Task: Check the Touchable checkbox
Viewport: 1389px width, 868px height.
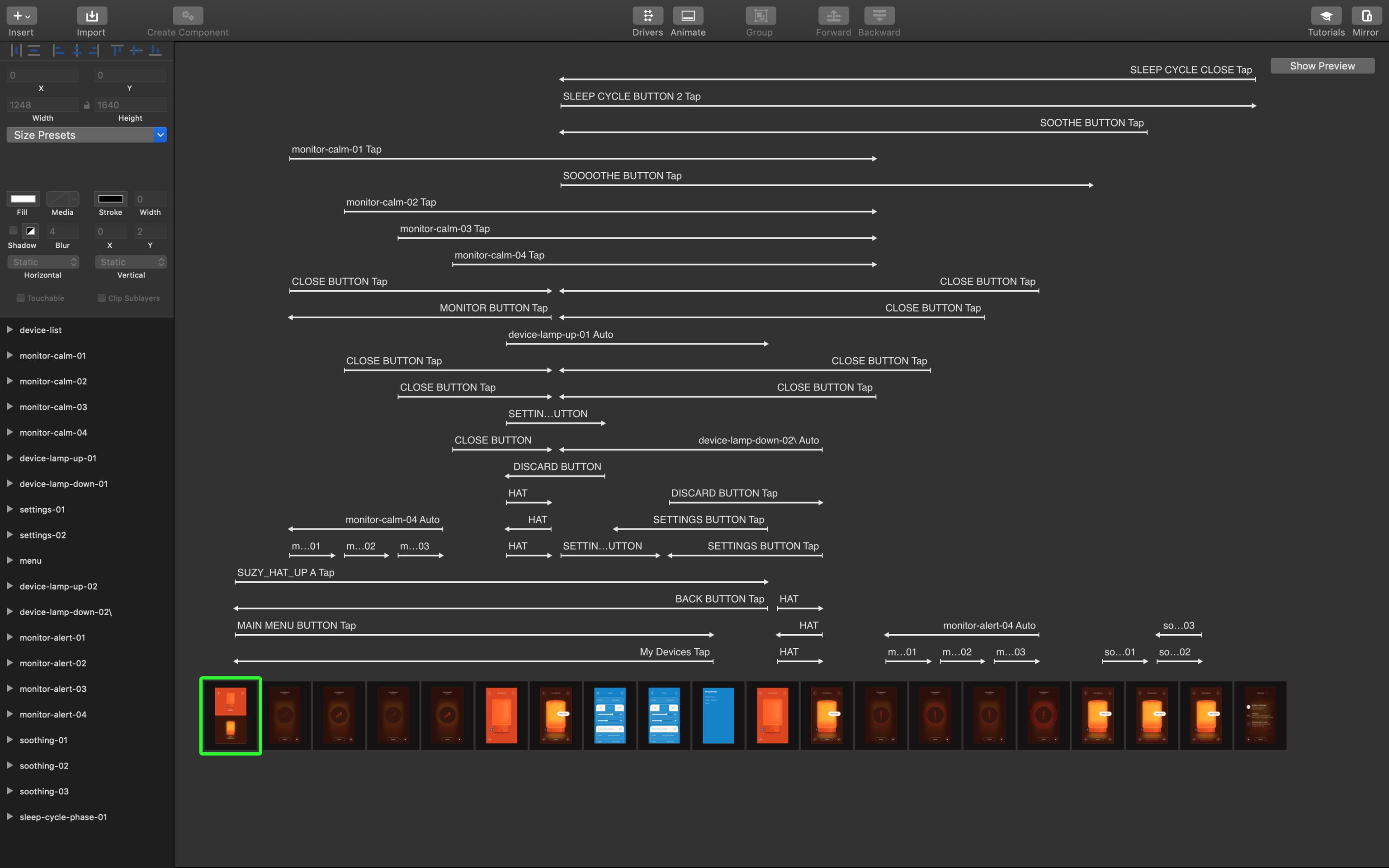Action: pos(21,298)
